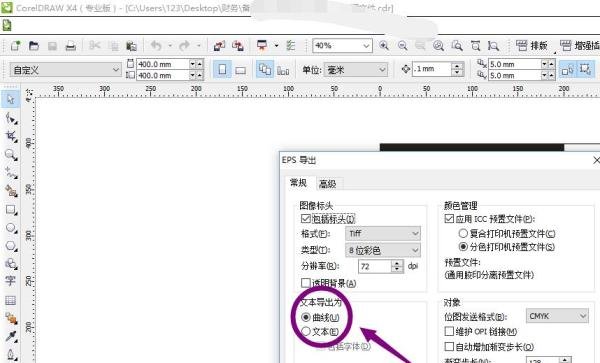The height and width of the screenshot is (363, 600).
Task: Select the Zoom tool in toolbox
Action: 11,155
